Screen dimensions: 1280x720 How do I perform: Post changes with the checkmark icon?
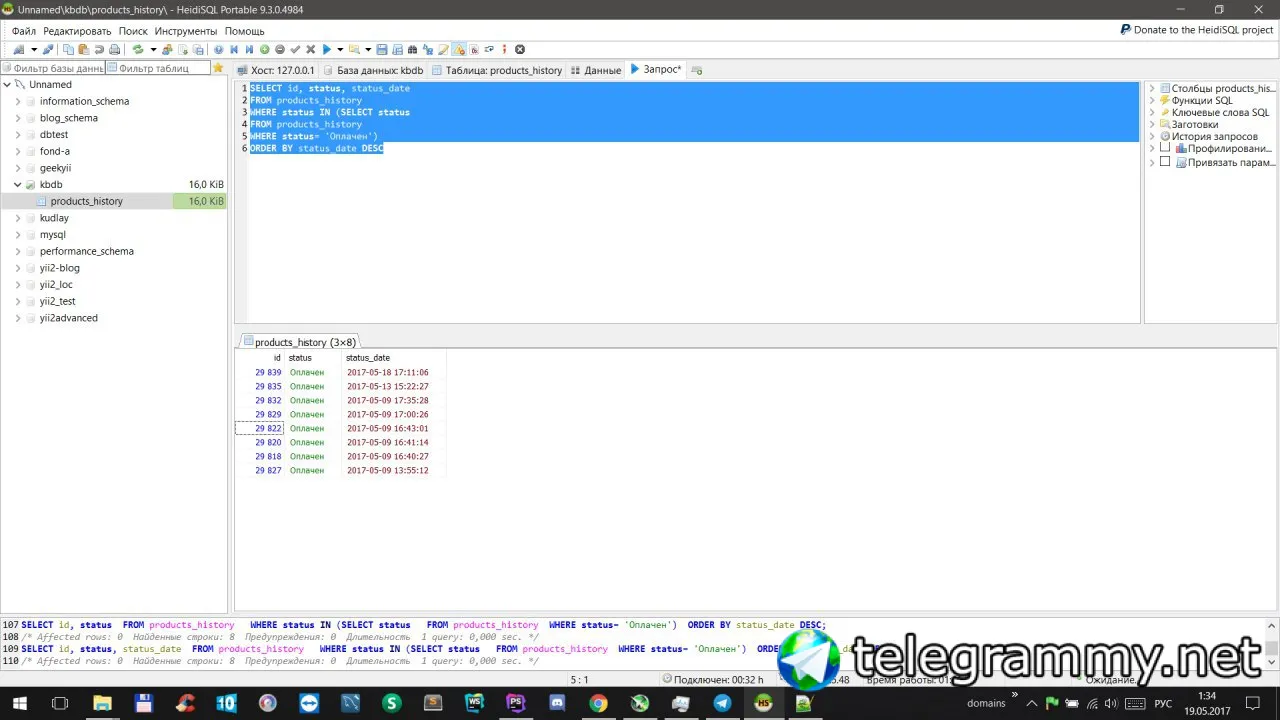[295, 49]
